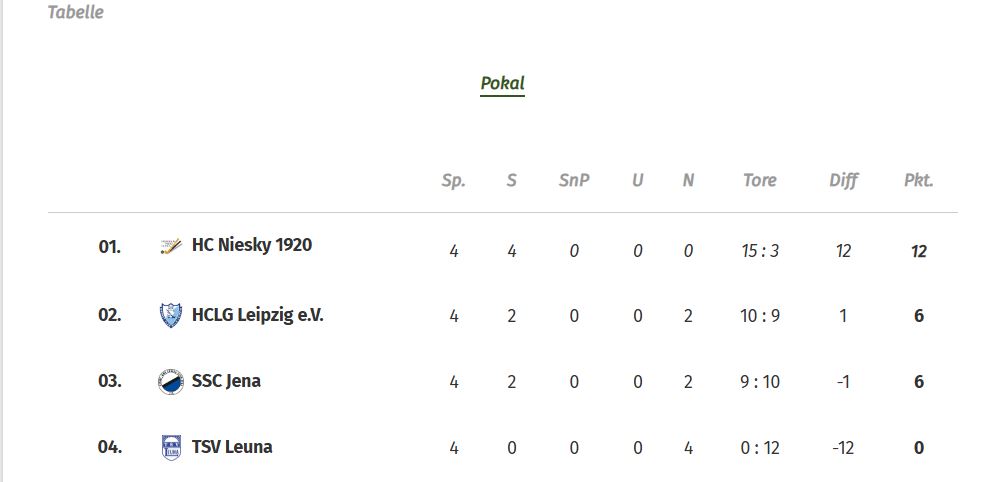
Task: Click the rank 04. position number
Action: tap(109, 447)
